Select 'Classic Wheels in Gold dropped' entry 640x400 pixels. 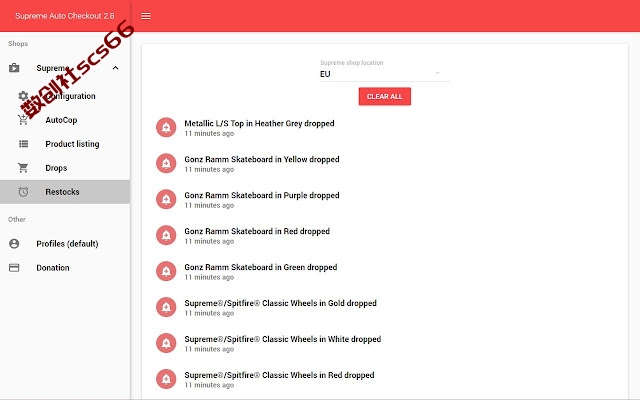pos(280,303)
